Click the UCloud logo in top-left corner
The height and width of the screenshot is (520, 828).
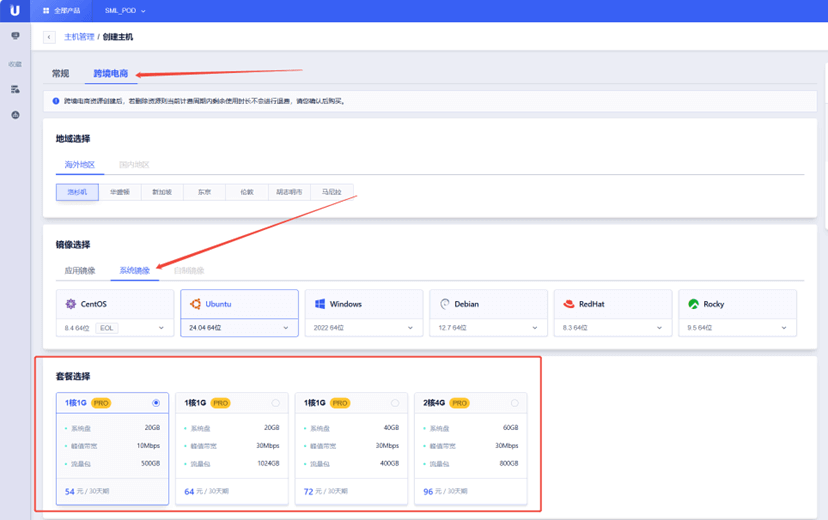[x=14, y=10]
